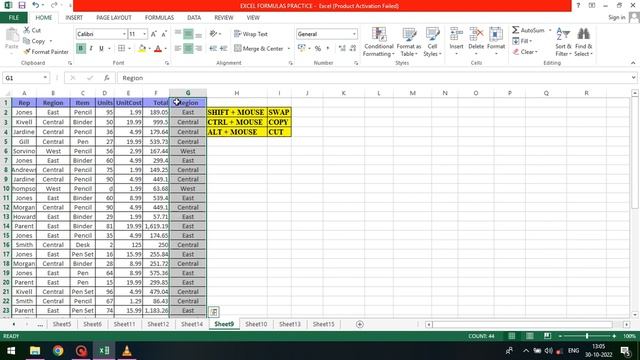Toggle middle vertical alignment
The width and height of the screenshot is (640, 360).
[188, 34]
